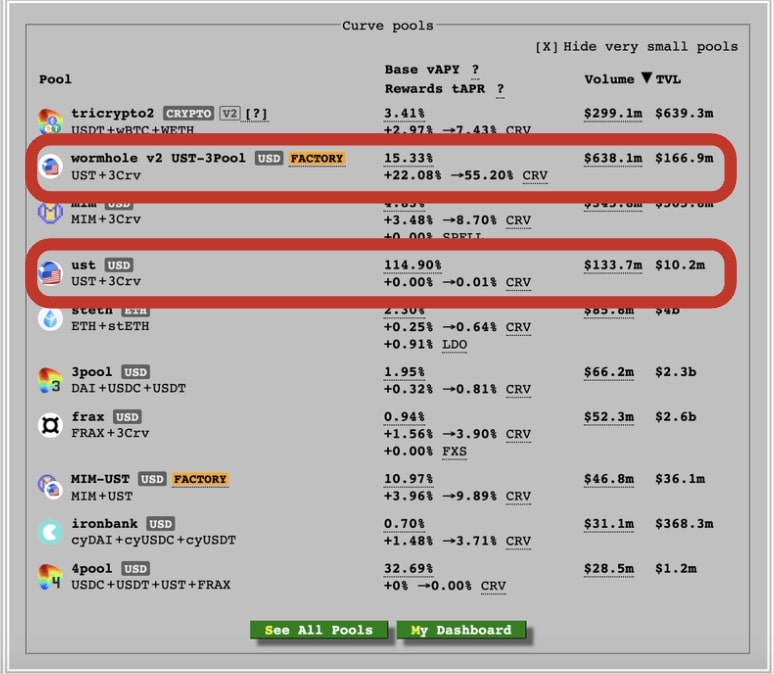
Task: Open the My Dashboard button
Action: (x=460, y=630)
